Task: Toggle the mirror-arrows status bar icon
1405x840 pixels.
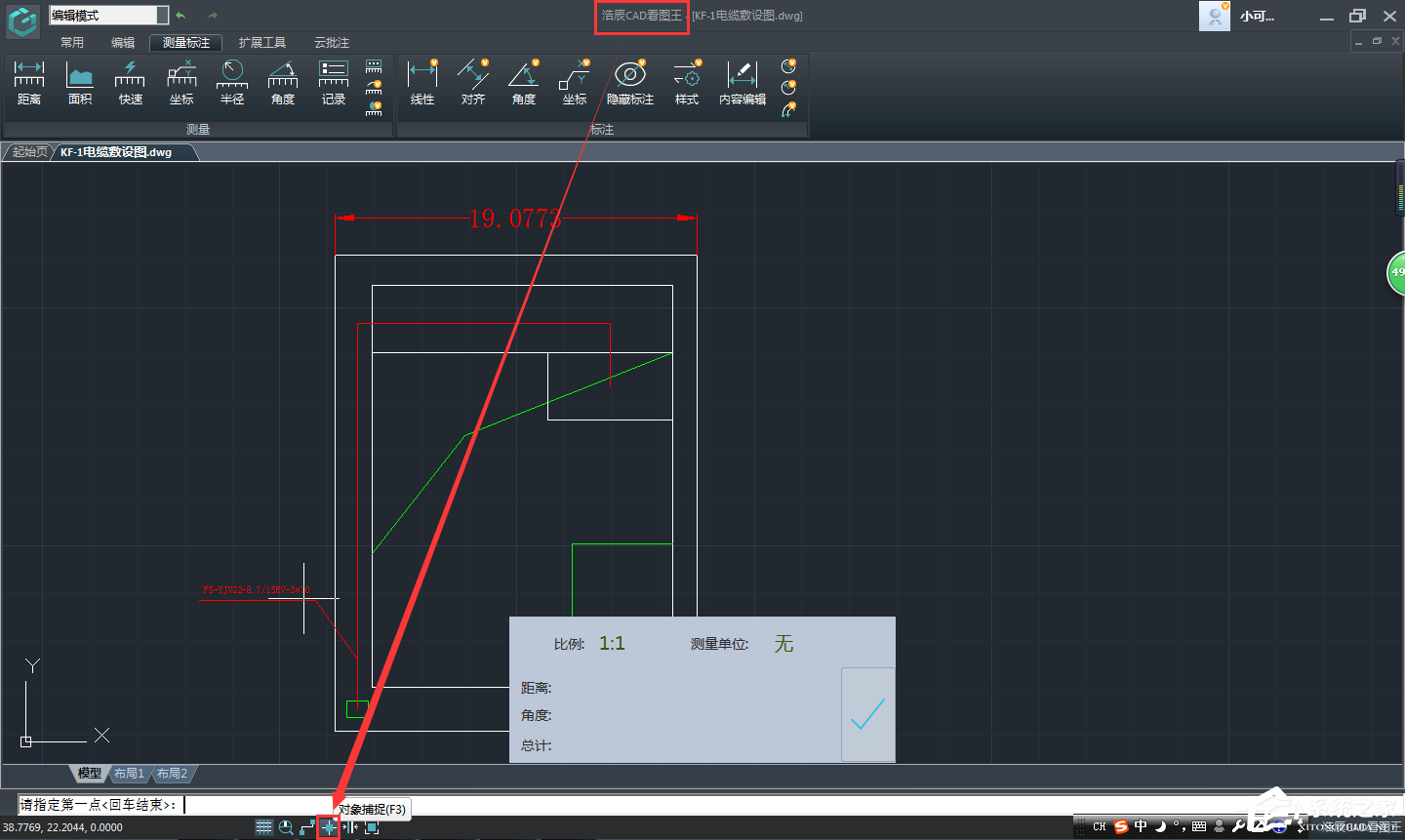Action: [x=350, y=827]
